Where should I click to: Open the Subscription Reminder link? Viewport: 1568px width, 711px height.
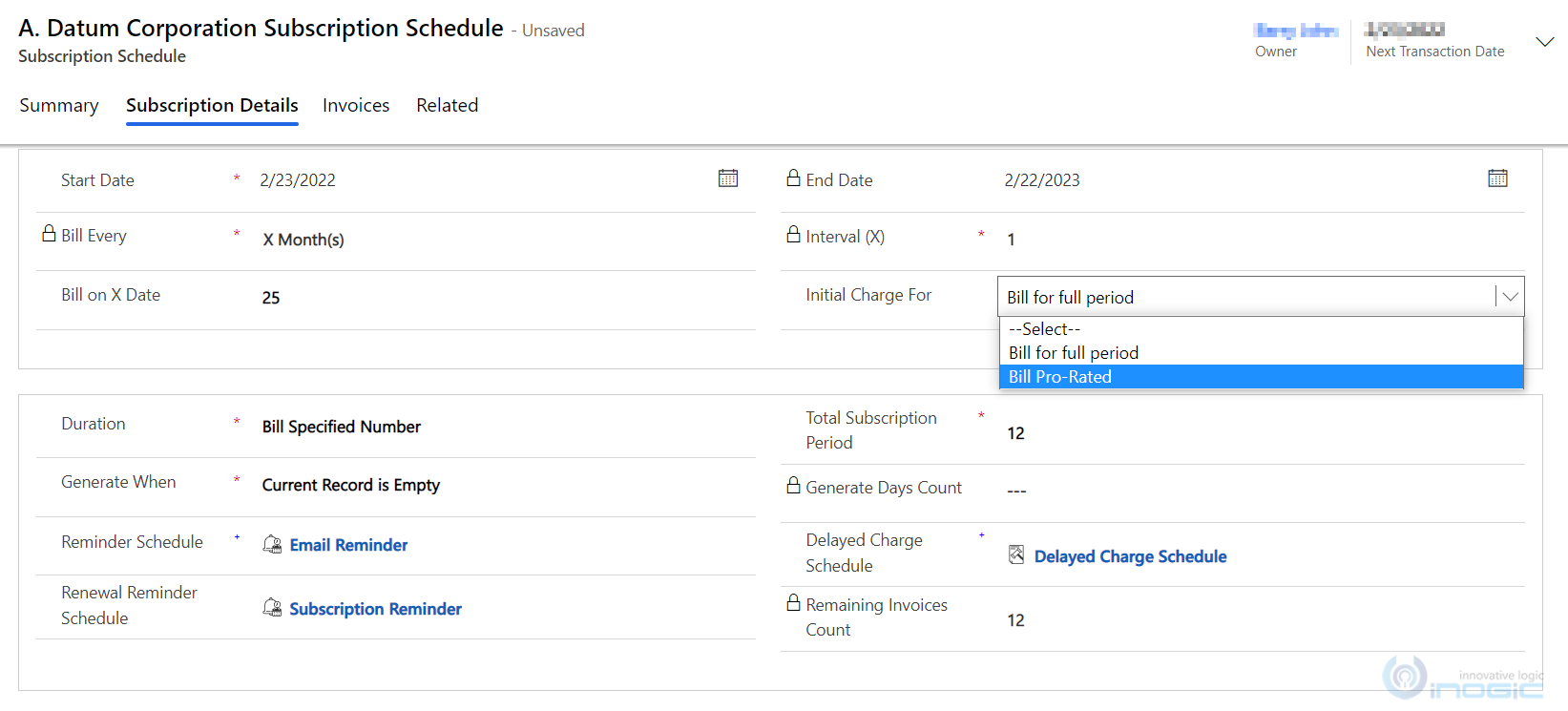pyautogui.click(x=375, y=609)
